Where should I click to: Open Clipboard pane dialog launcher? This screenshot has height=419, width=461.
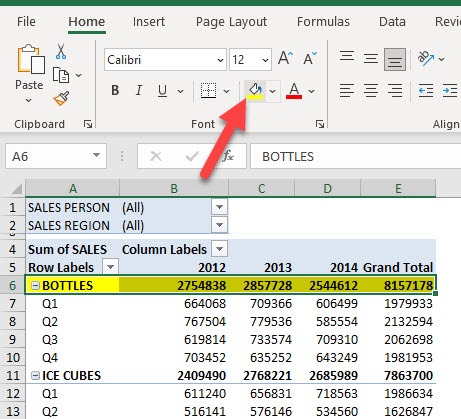tap(88, 124)
